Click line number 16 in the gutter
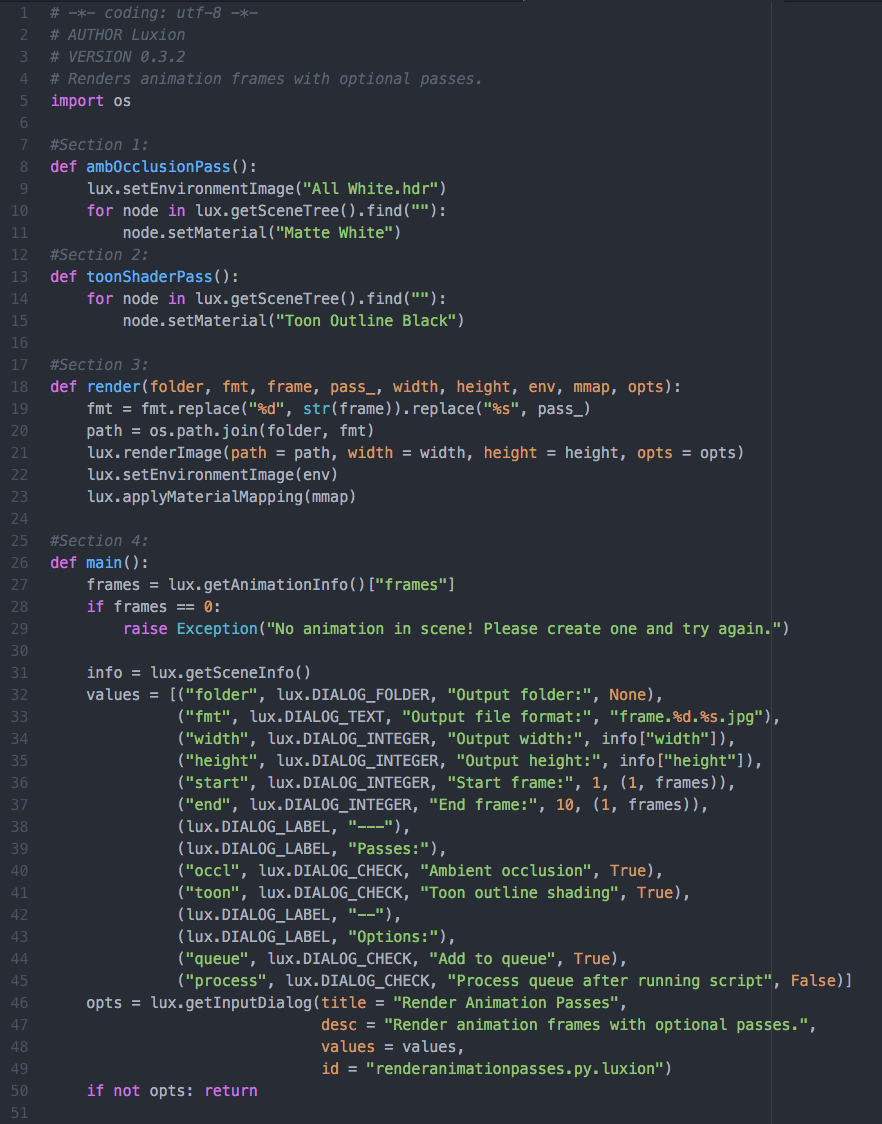 (x=19, y=343)
